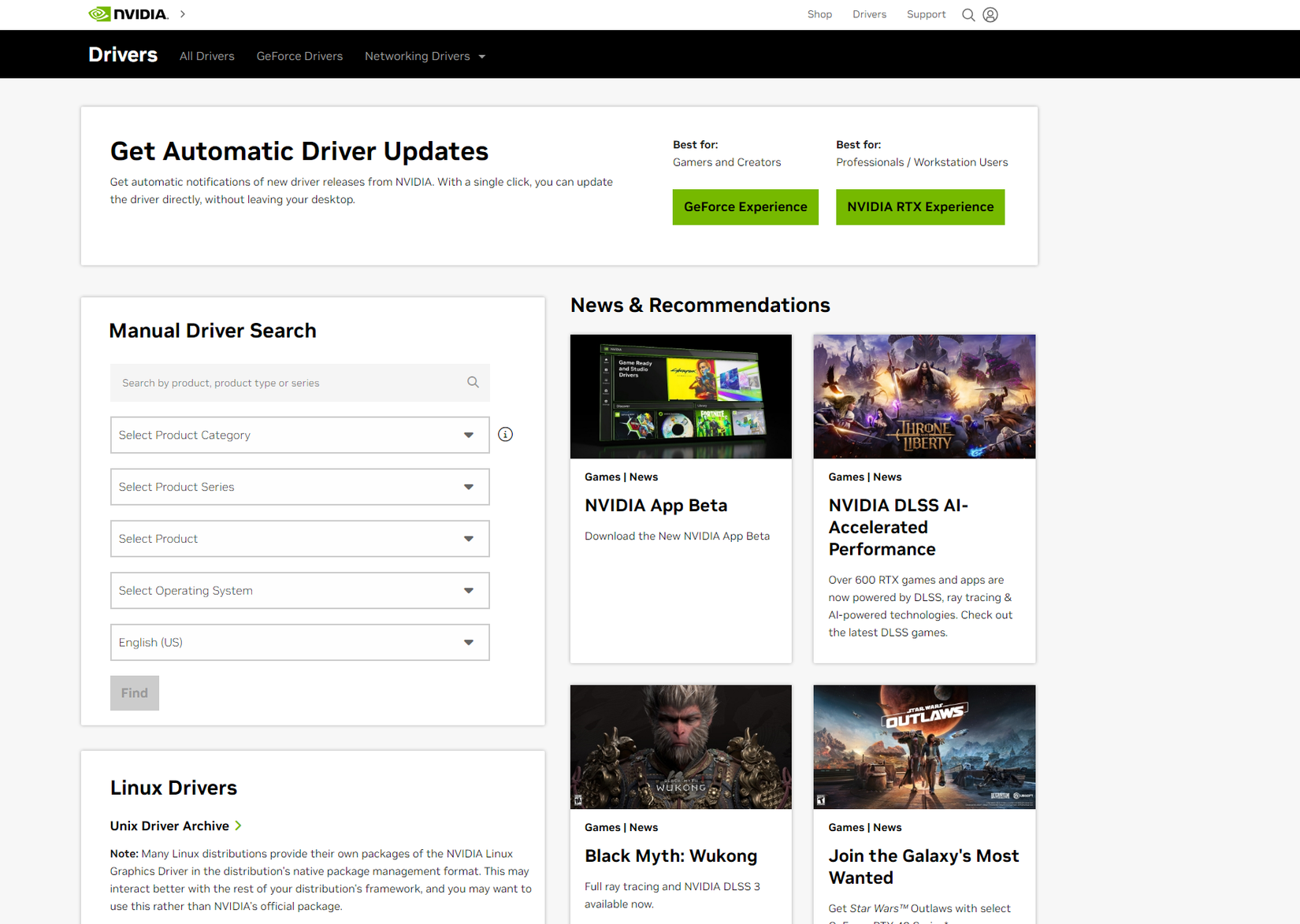Click the product category info icon
Viewport: 1300px width, 924px height.
[506, 435]
